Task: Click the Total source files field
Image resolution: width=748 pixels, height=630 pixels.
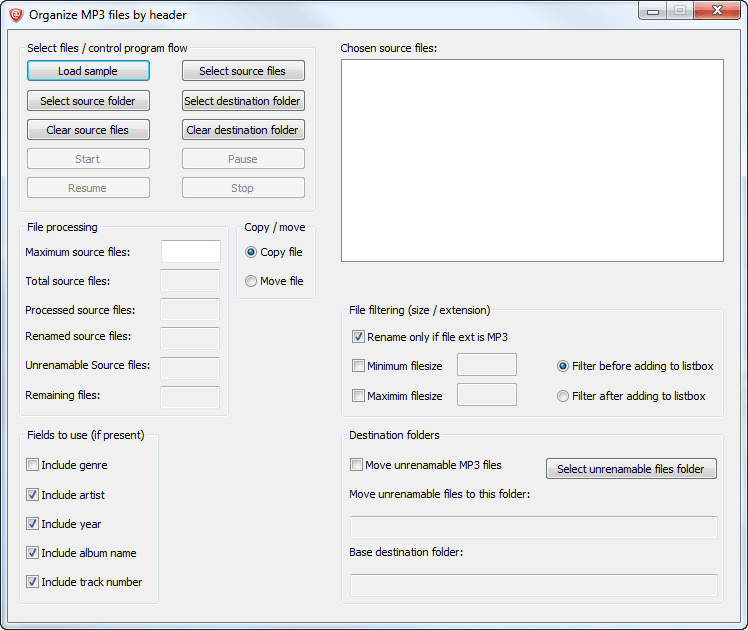Action: [x=190, y=280]
